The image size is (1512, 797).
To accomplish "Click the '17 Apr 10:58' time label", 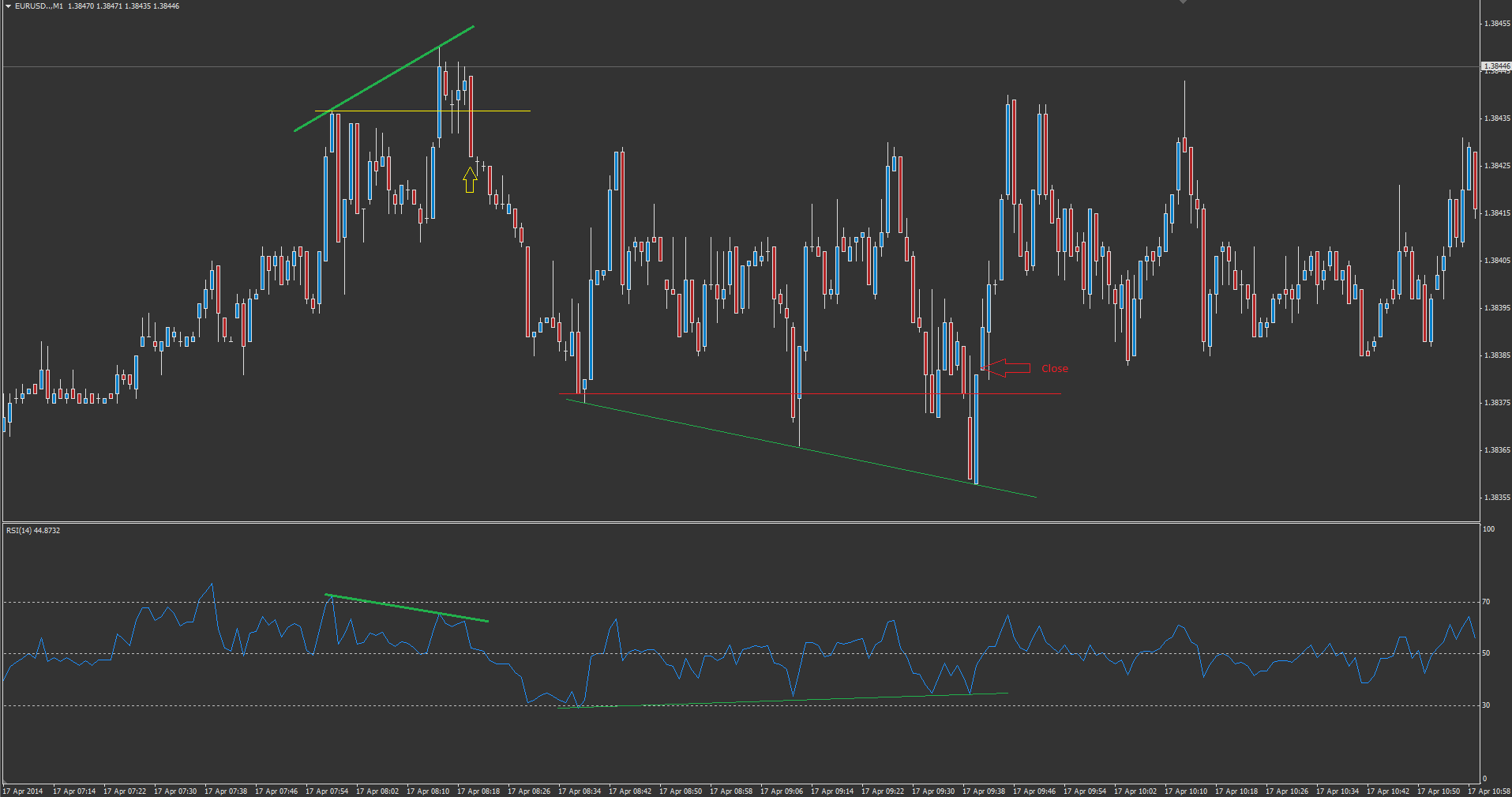I will point(1489,791).
